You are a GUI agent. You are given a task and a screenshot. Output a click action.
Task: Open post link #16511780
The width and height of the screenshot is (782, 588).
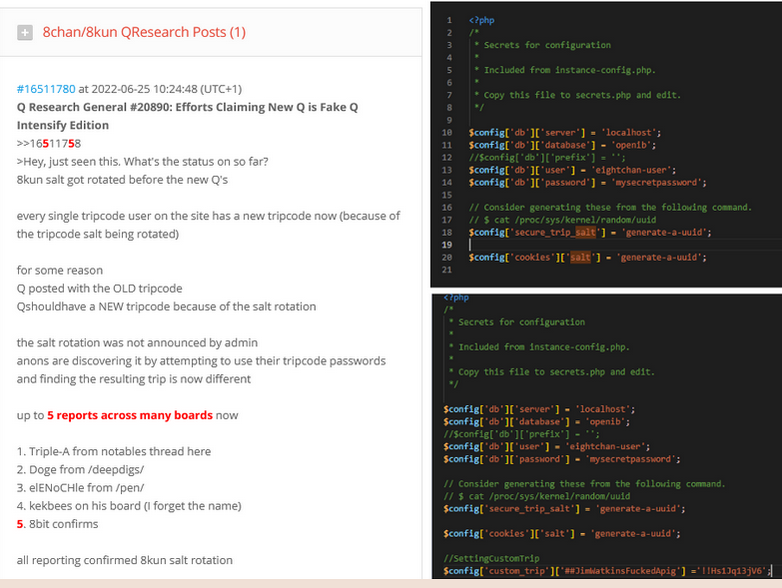coord(46,89)
